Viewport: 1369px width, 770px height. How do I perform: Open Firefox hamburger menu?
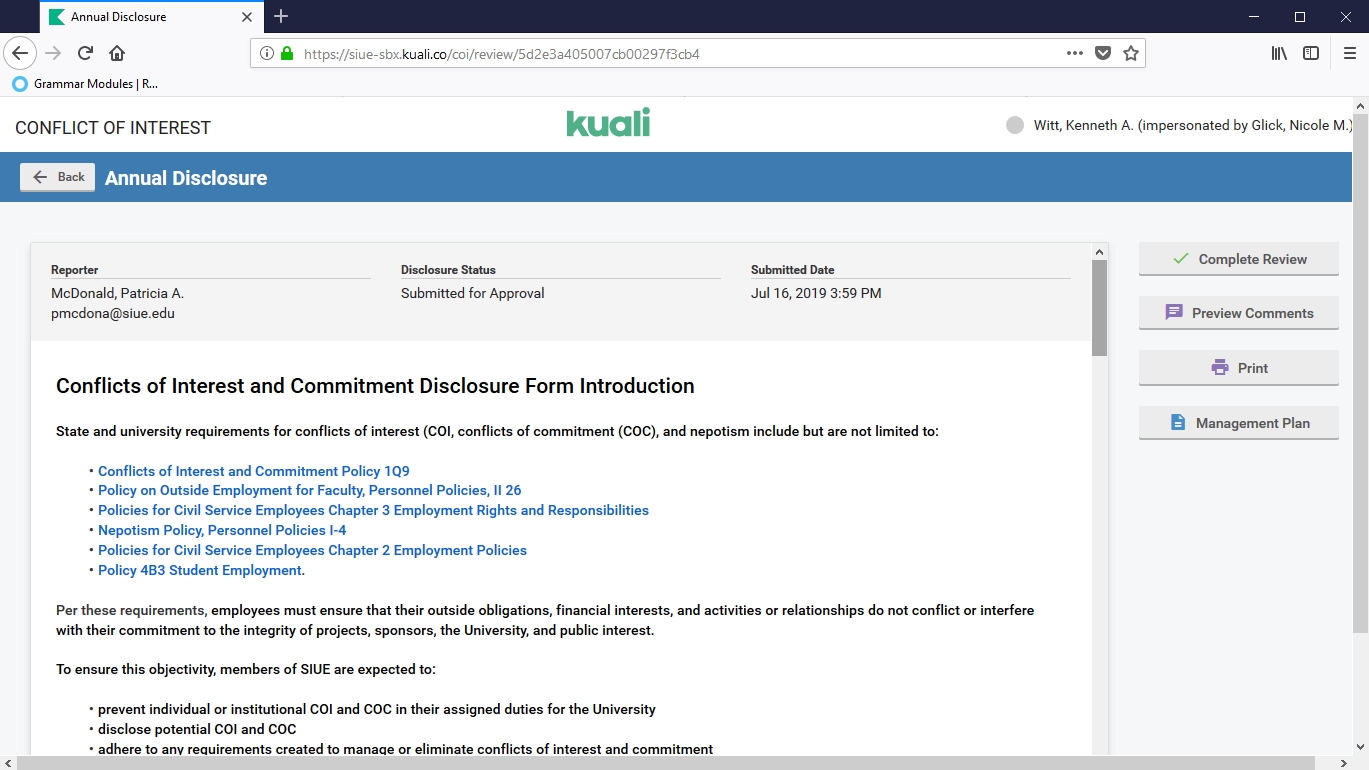1349,53
